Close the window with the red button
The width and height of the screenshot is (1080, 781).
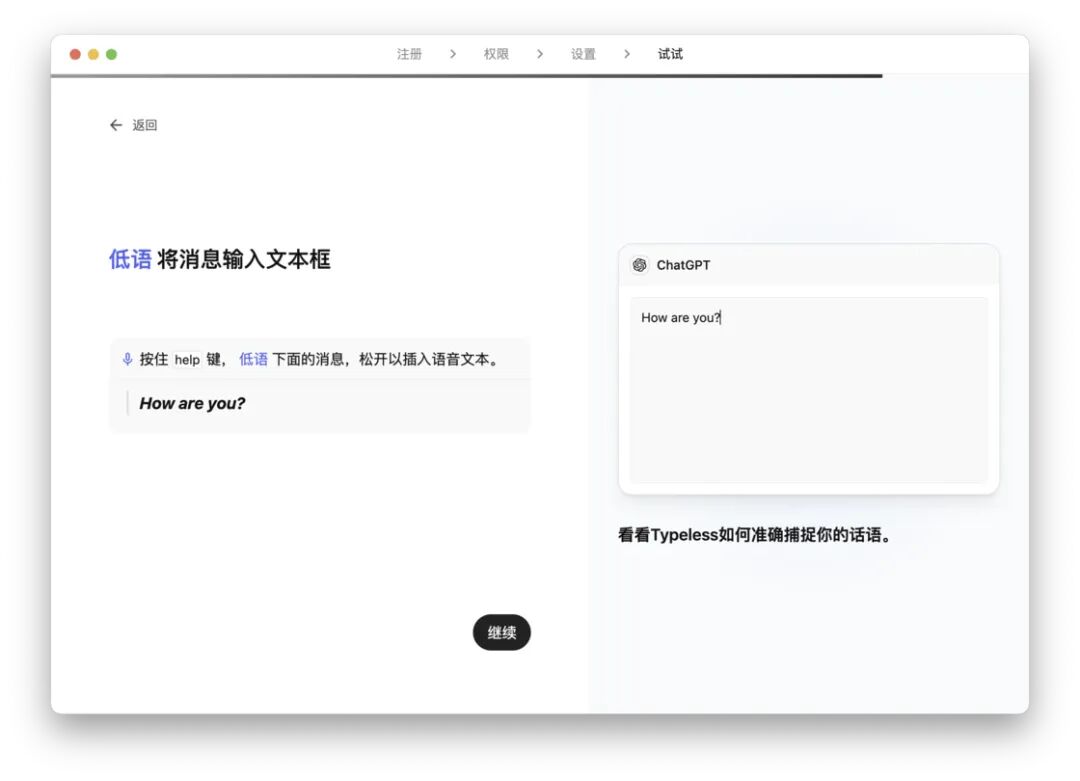click(x=75, y=54)
